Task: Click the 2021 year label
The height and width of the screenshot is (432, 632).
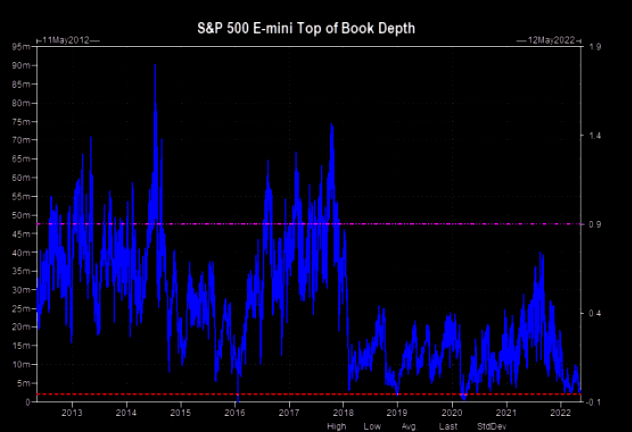Action: click(506, 413)
